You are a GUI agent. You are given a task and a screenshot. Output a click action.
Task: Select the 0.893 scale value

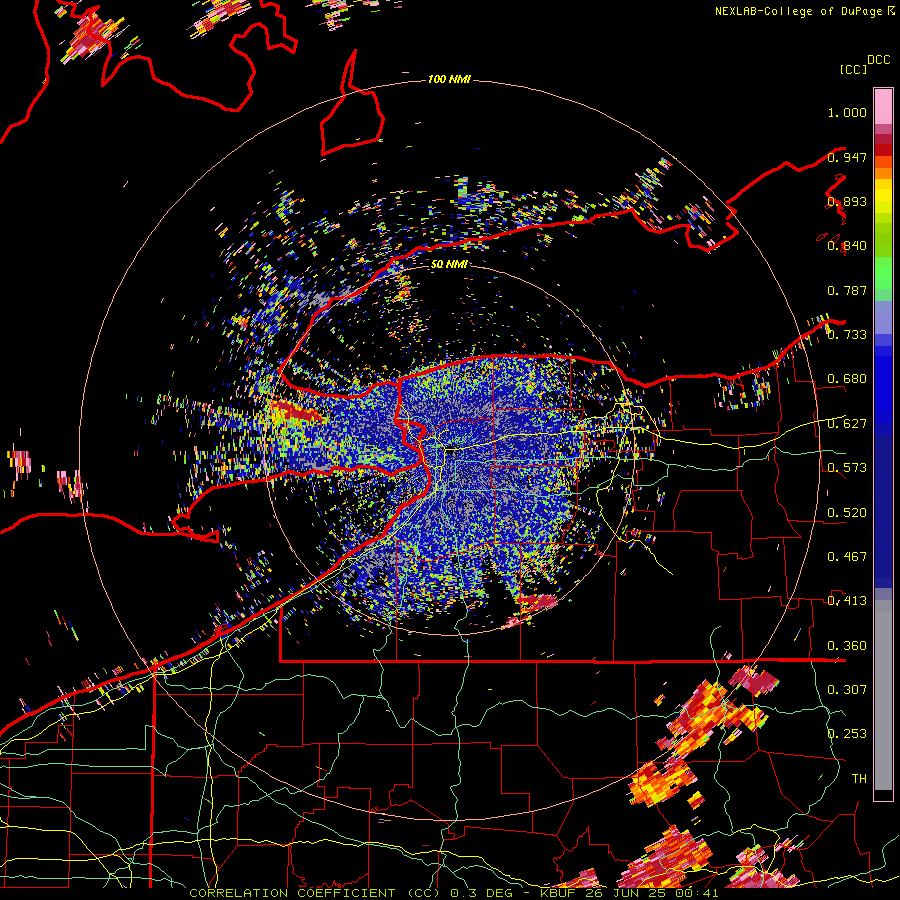847,201
